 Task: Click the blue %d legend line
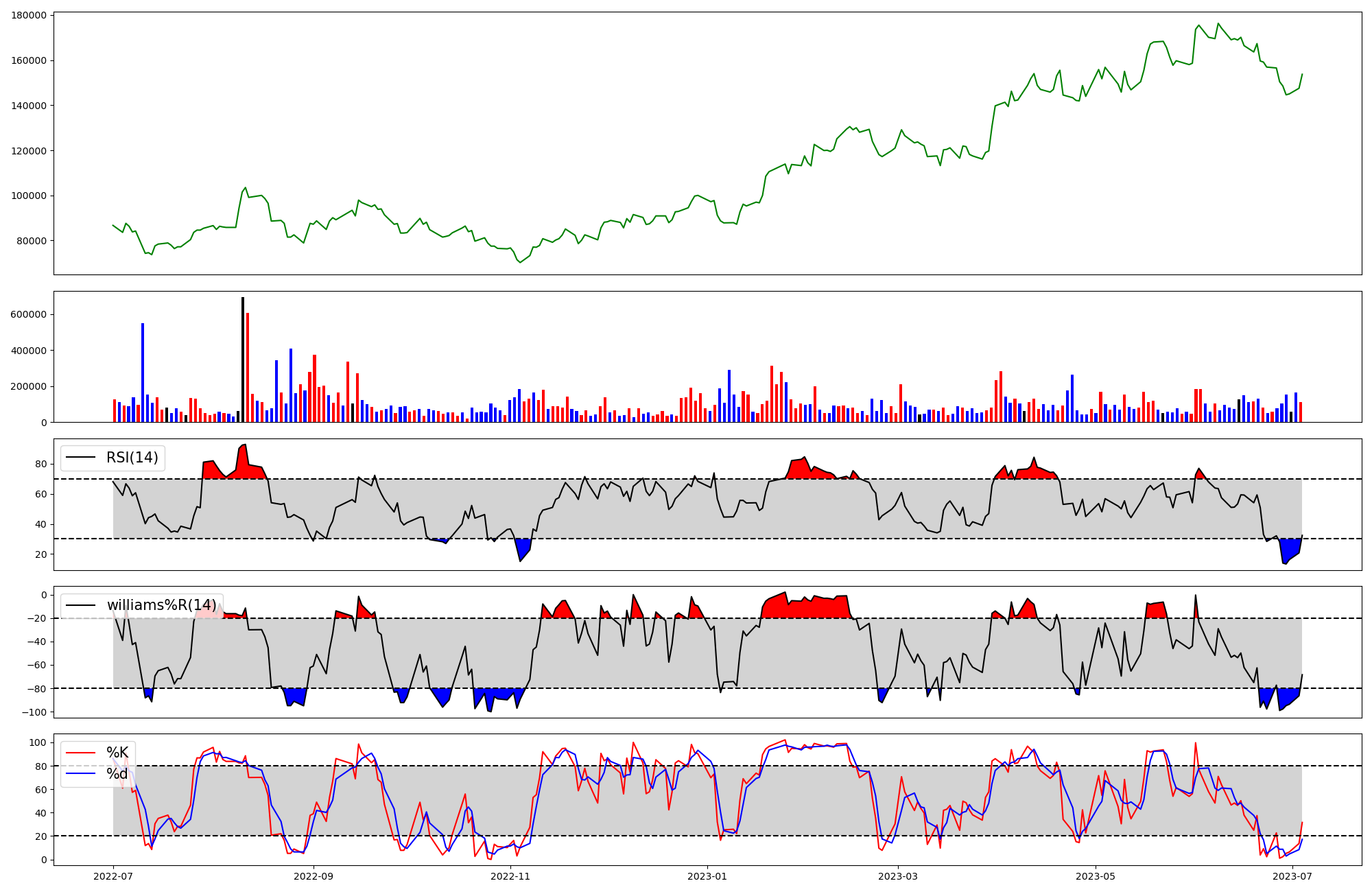80,774
